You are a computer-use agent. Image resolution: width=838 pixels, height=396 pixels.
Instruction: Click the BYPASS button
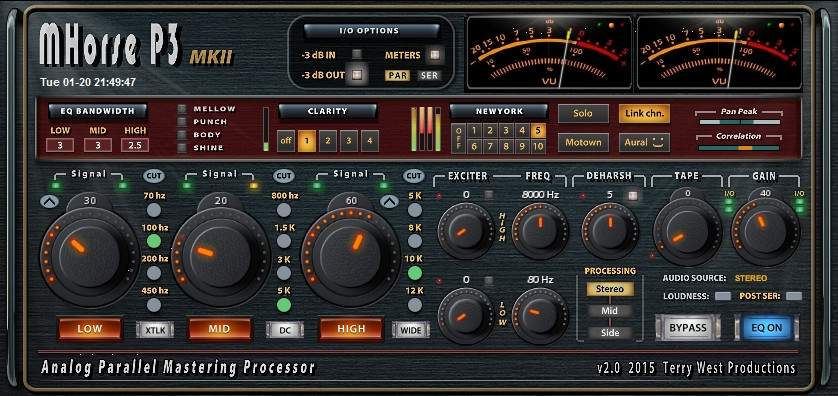click(688, 328)
